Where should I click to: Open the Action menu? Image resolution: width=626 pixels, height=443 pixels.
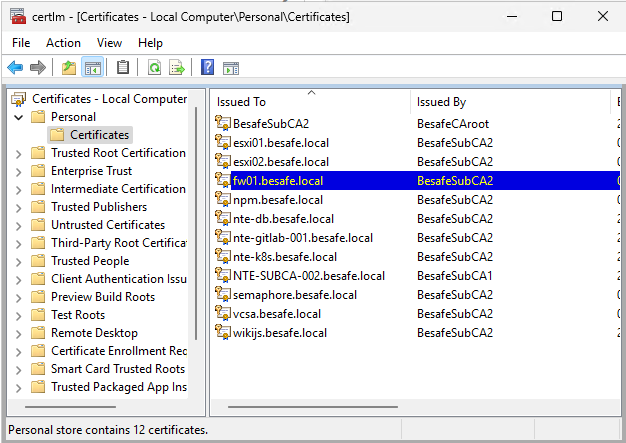[x=63, y=43]
